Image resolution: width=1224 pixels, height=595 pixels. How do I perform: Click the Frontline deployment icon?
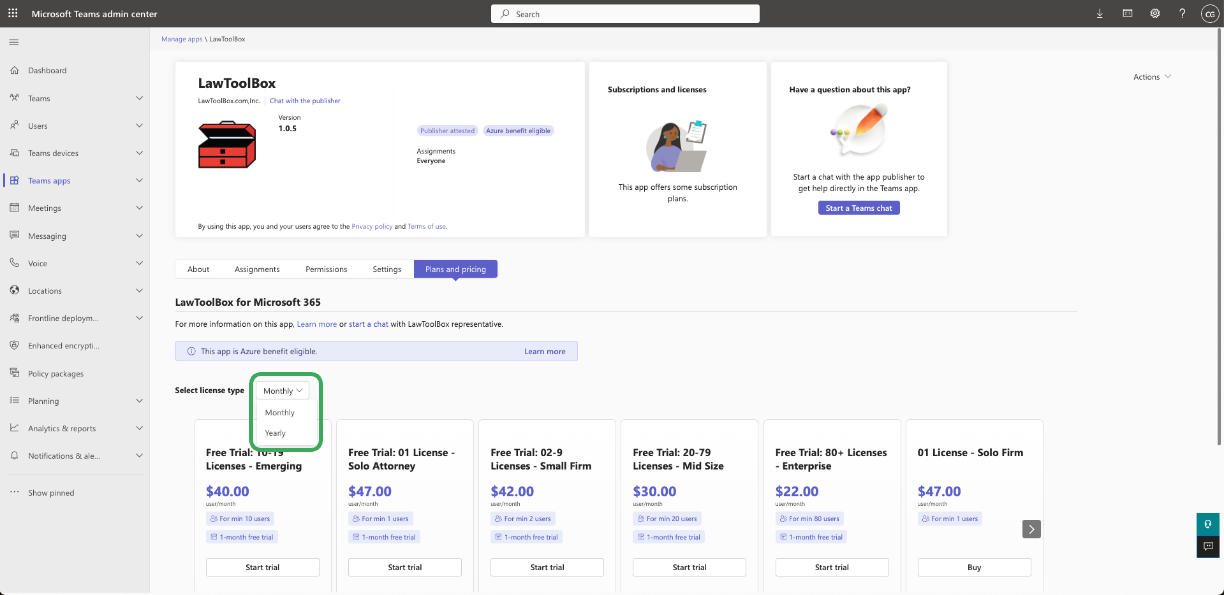[x=14, y=318]
